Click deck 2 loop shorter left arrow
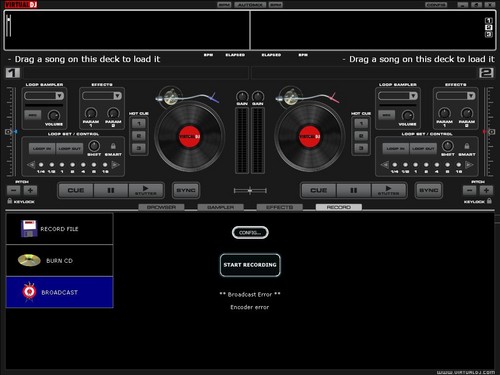 click(x=385, y=165)
